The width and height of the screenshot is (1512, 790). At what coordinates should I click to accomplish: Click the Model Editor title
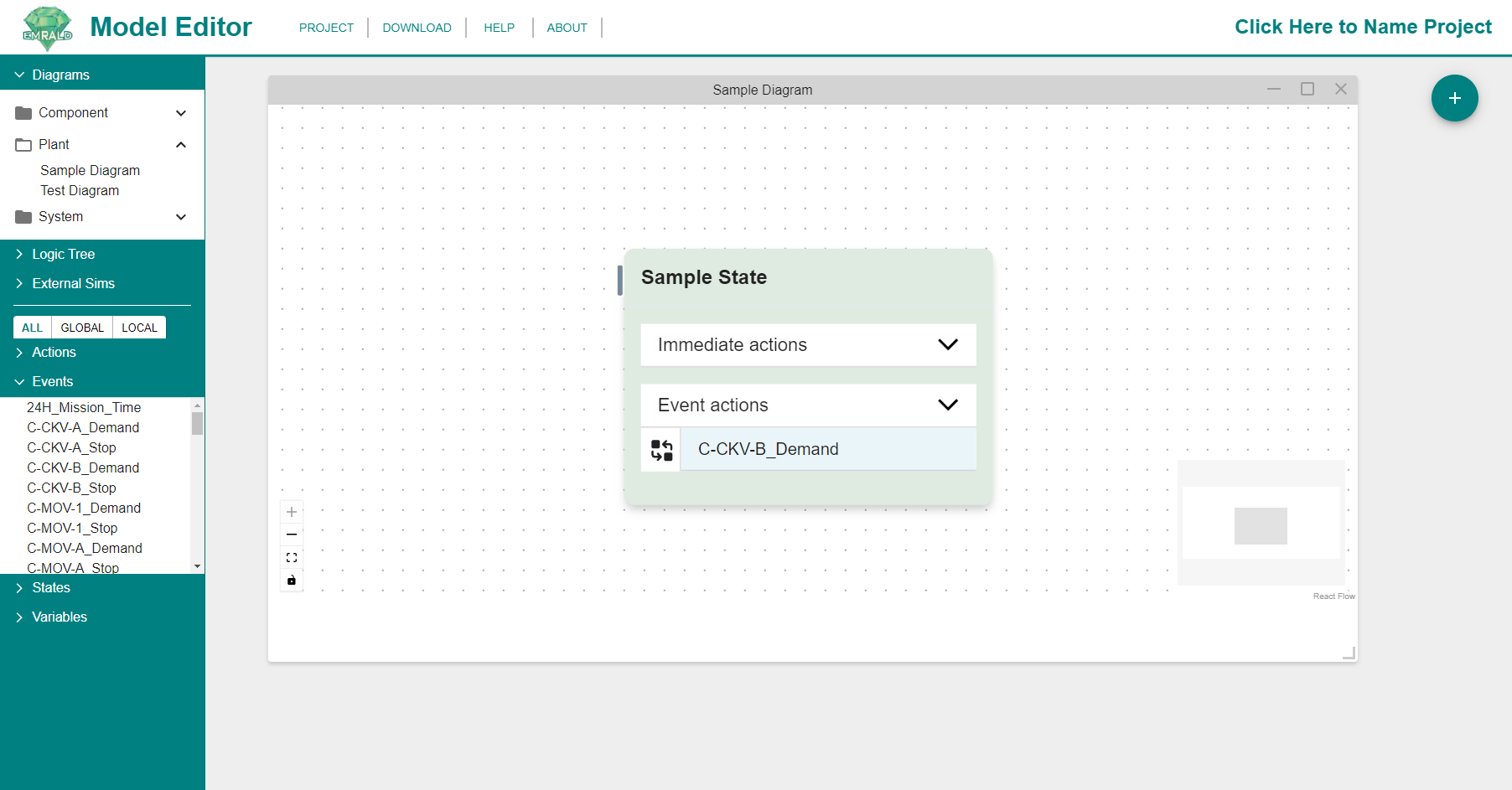tap(171, 27)
